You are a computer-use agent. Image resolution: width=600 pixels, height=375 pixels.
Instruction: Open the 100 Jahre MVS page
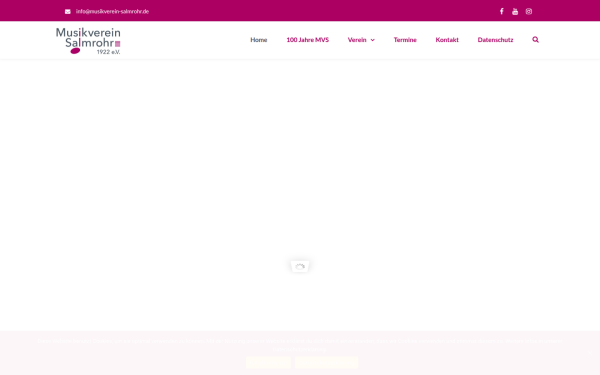[x=308, y=40]
